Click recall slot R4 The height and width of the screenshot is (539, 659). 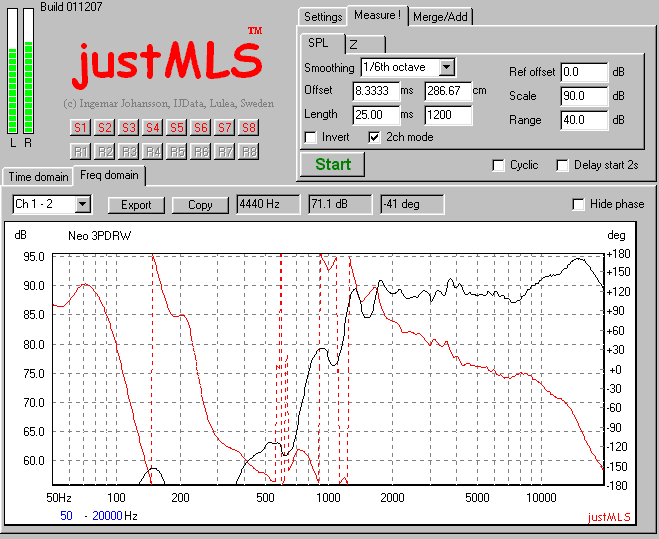click(x=153, y=151)
